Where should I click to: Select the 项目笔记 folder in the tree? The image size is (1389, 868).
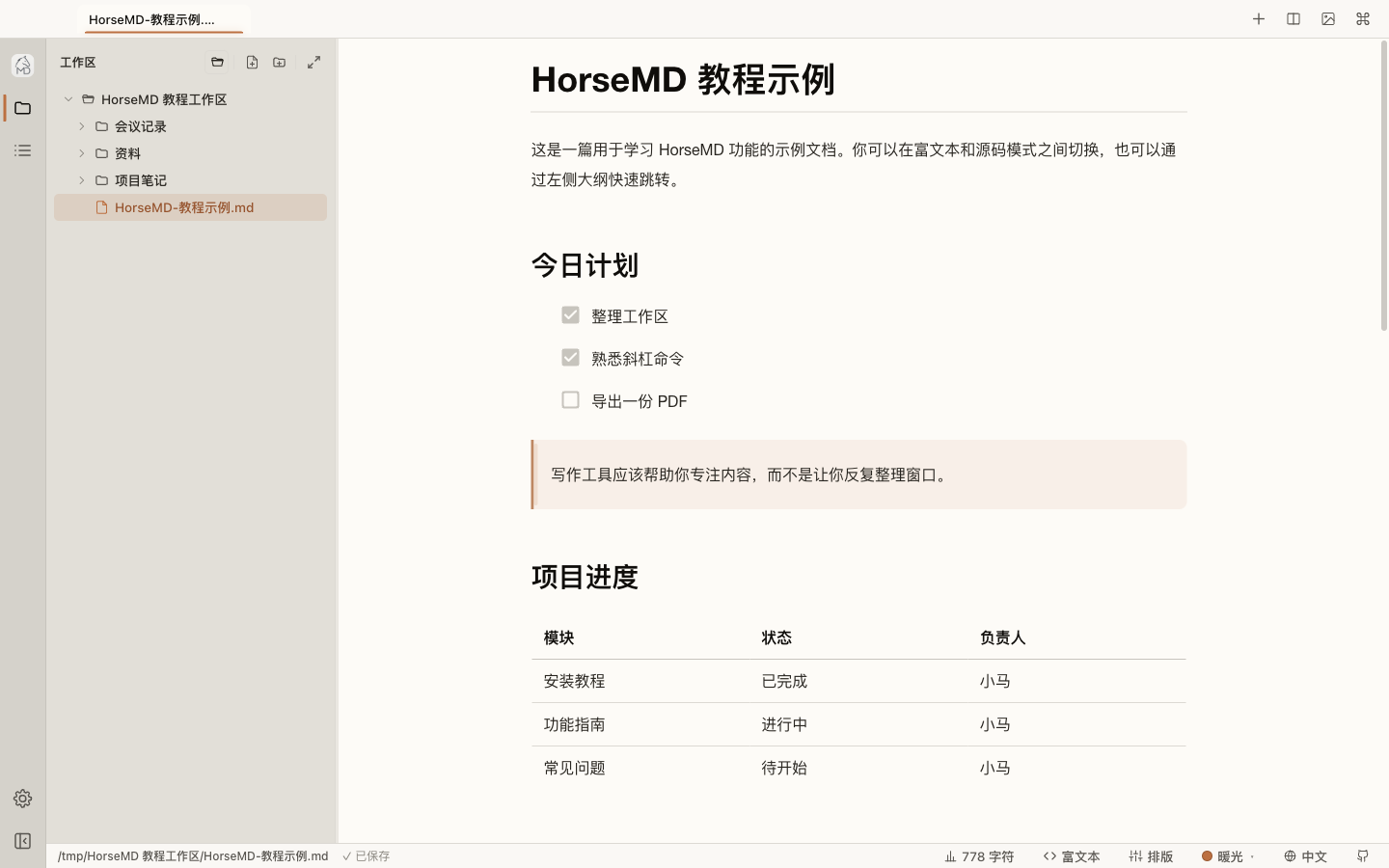click(190, 180)
